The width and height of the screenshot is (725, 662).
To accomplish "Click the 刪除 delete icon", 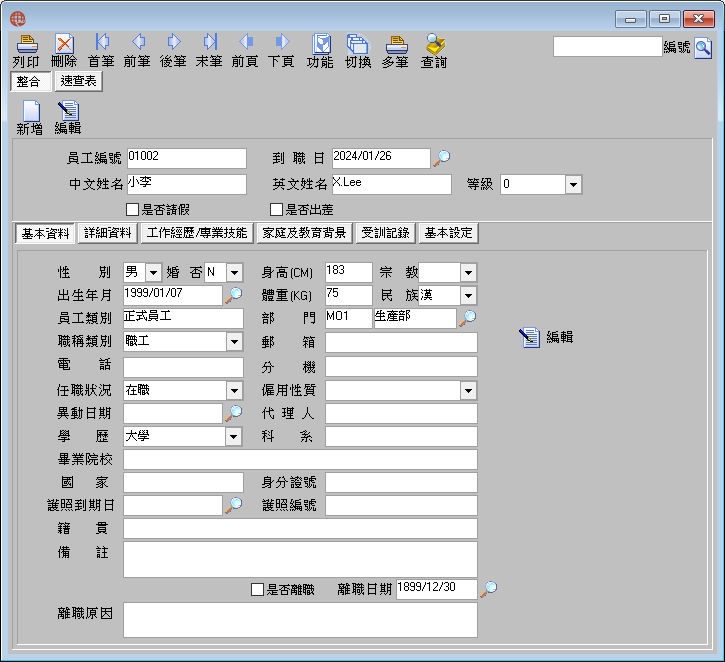I will 64,44.
